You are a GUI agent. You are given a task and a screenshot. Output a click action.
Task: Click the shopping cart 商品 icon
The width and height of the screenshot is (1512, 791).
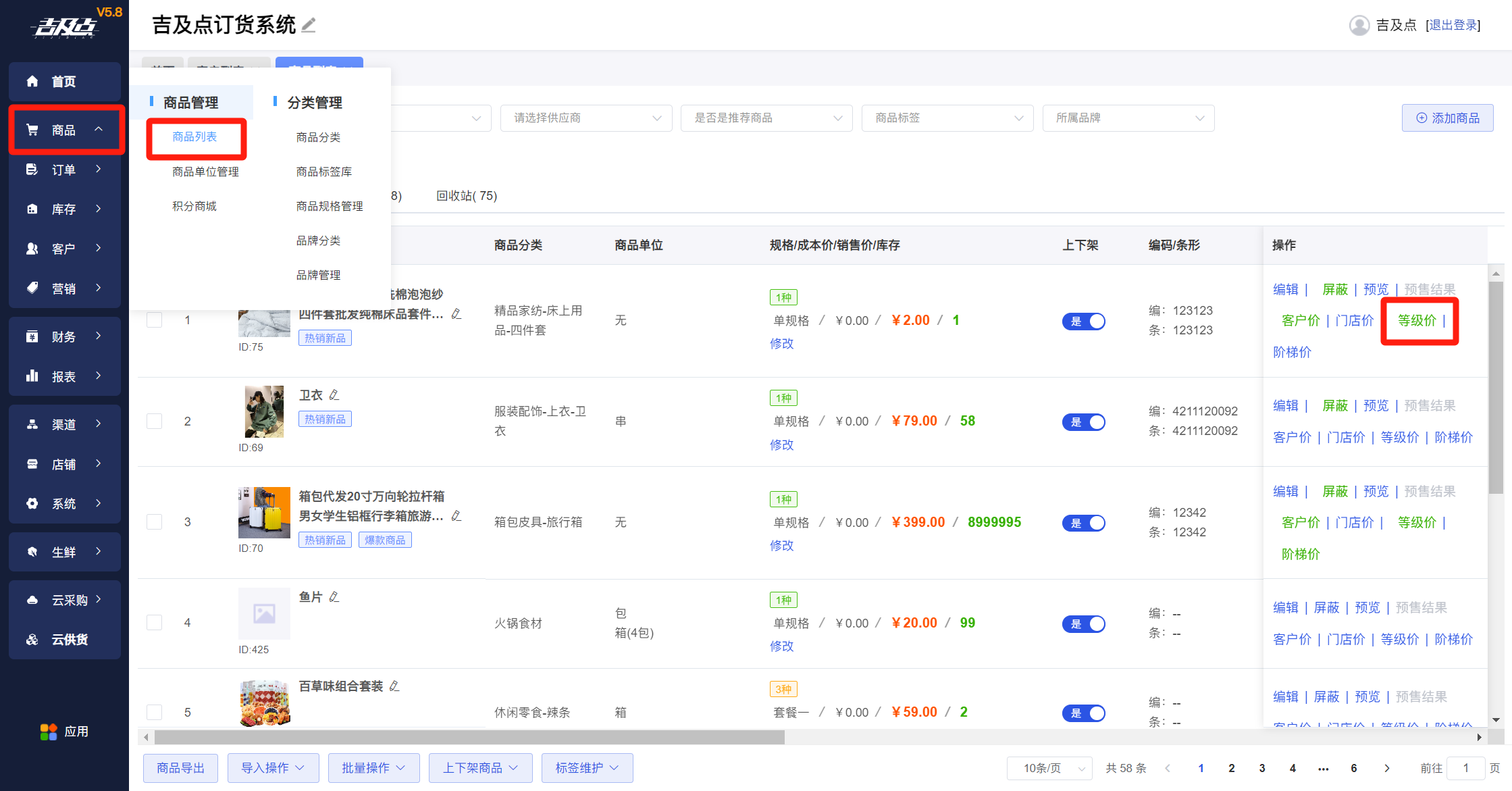coord(32,130)
